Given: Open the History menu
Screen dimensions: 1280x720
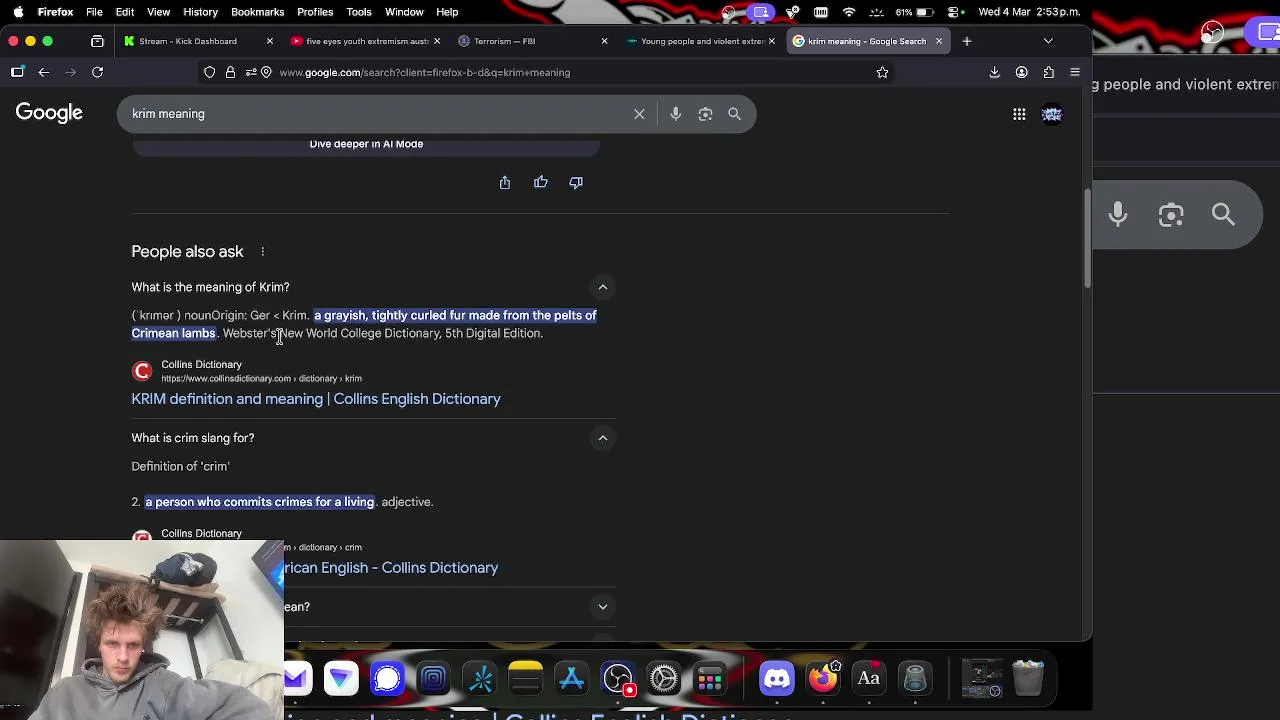Looking at the screenshot, I should [200, 12].
